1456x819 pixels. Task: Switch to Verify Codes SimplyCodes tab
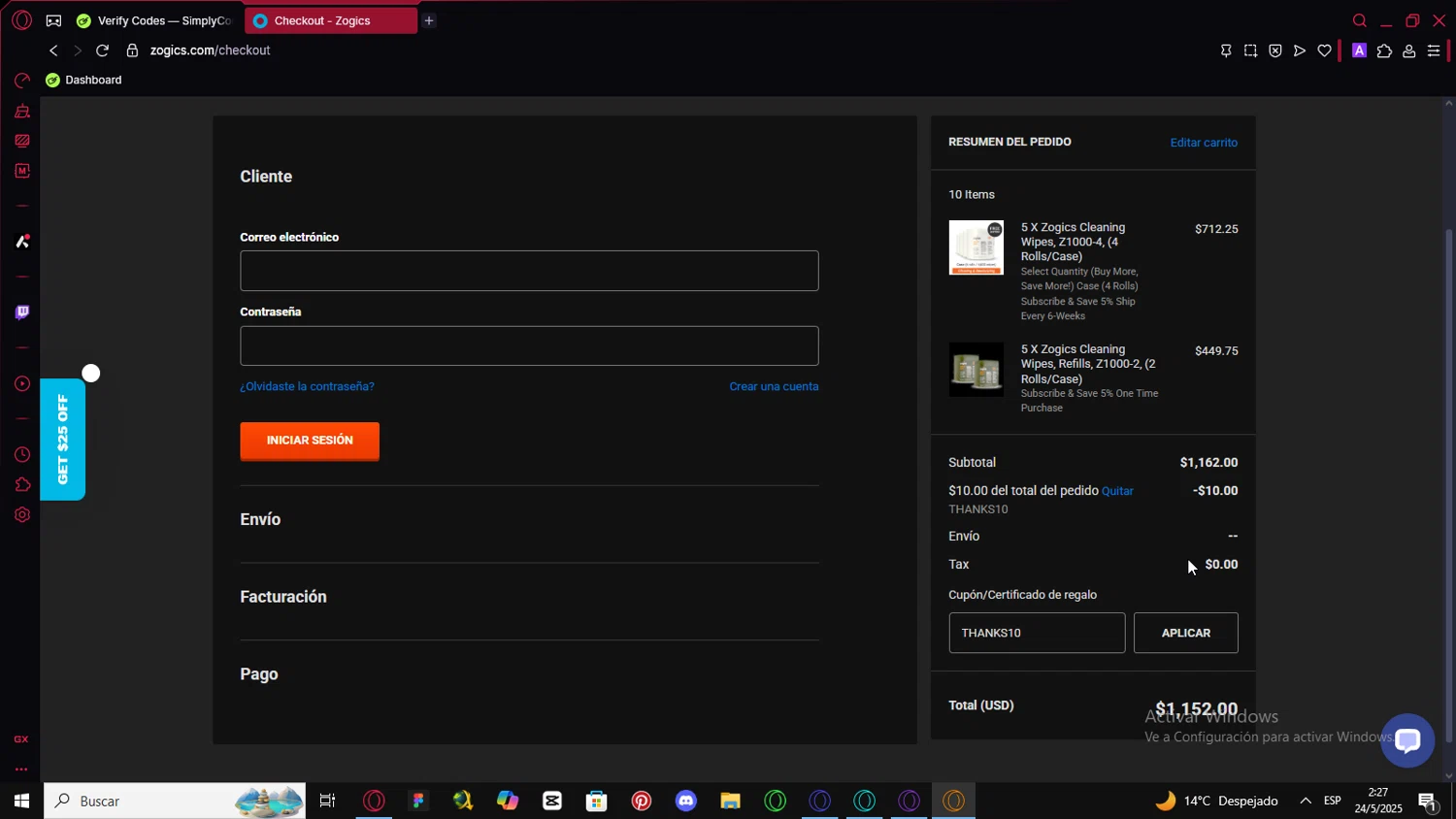(x=155, y=20)
